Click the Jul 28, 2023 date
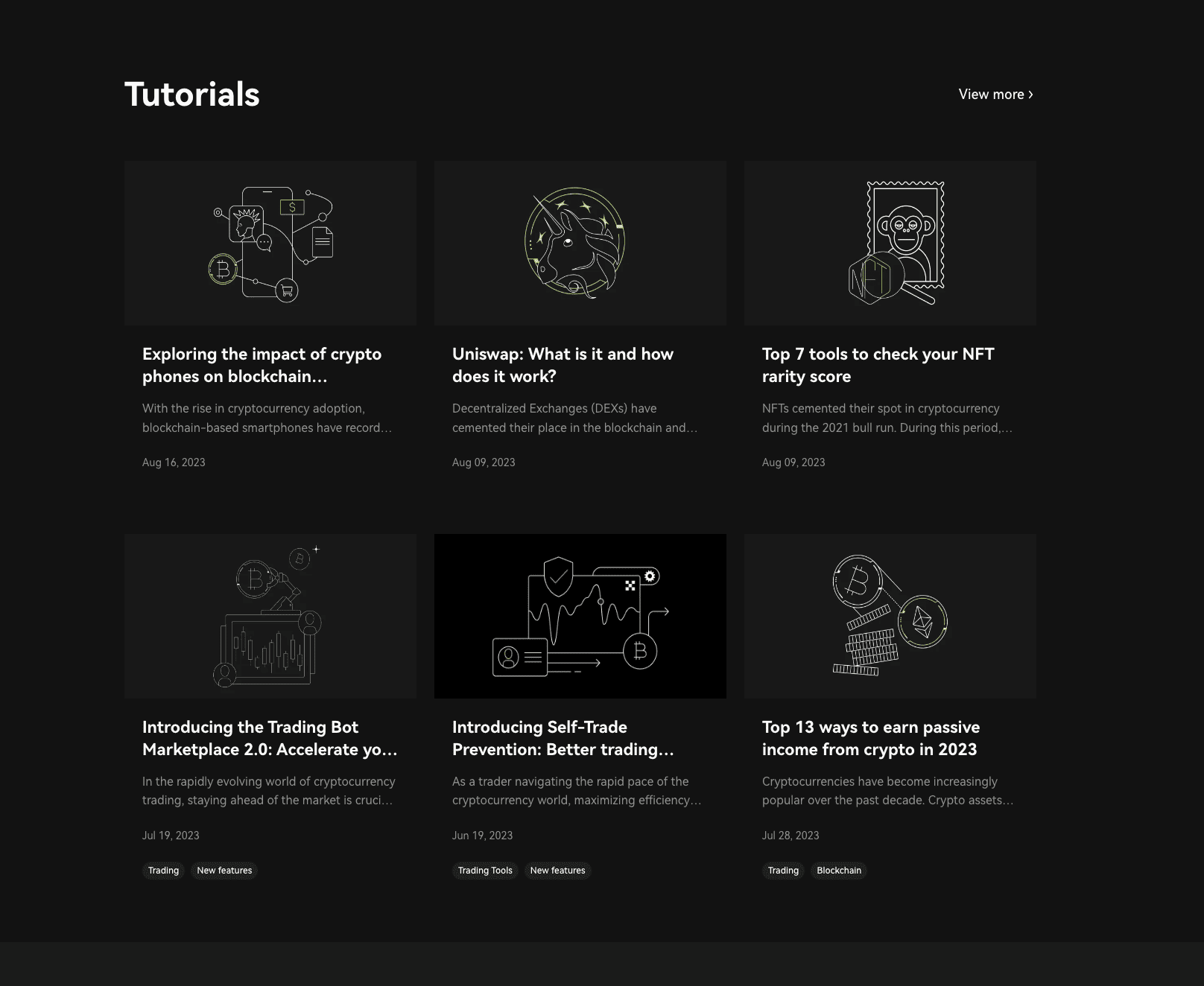1204x986 pixels. 790,836
